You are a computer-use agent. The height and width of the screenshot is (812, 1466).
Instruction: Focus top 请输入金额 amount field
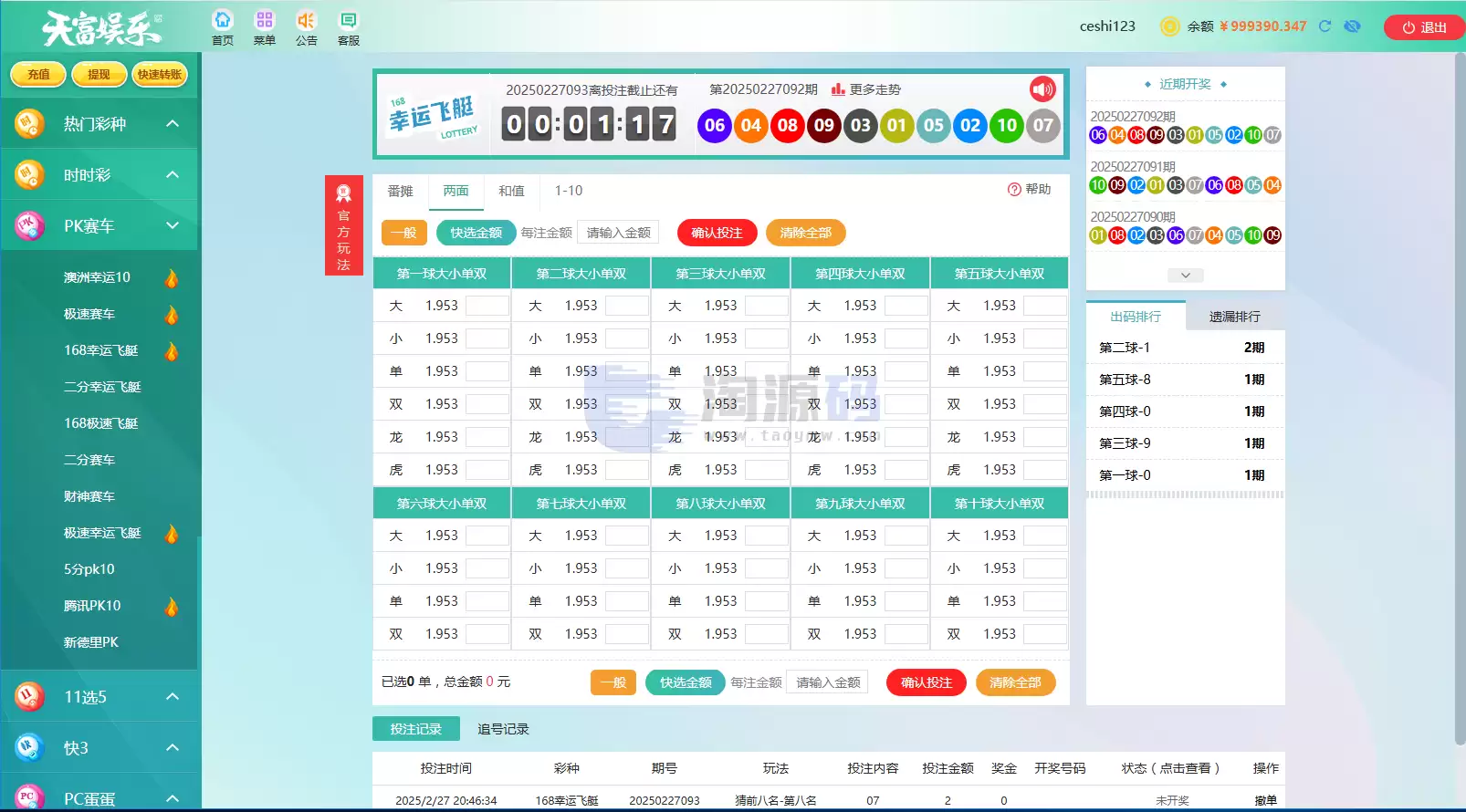click(619, 233)
